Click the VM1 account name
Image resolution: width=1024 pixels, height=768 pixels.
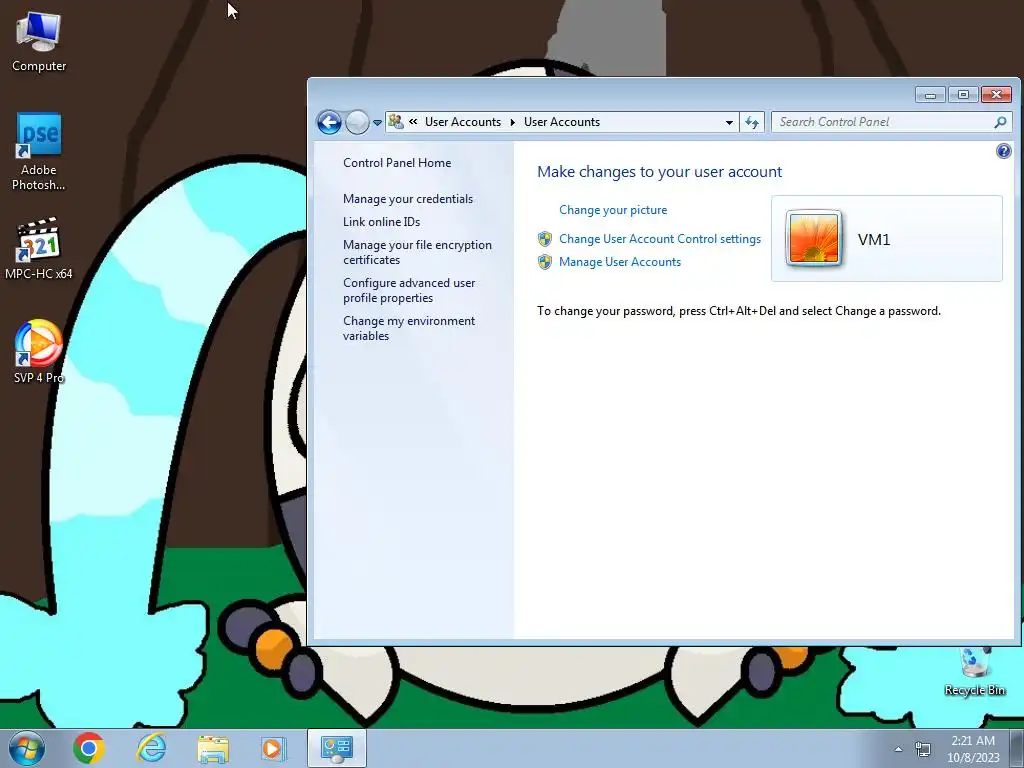pyautogui.click(x=874, y=240)
